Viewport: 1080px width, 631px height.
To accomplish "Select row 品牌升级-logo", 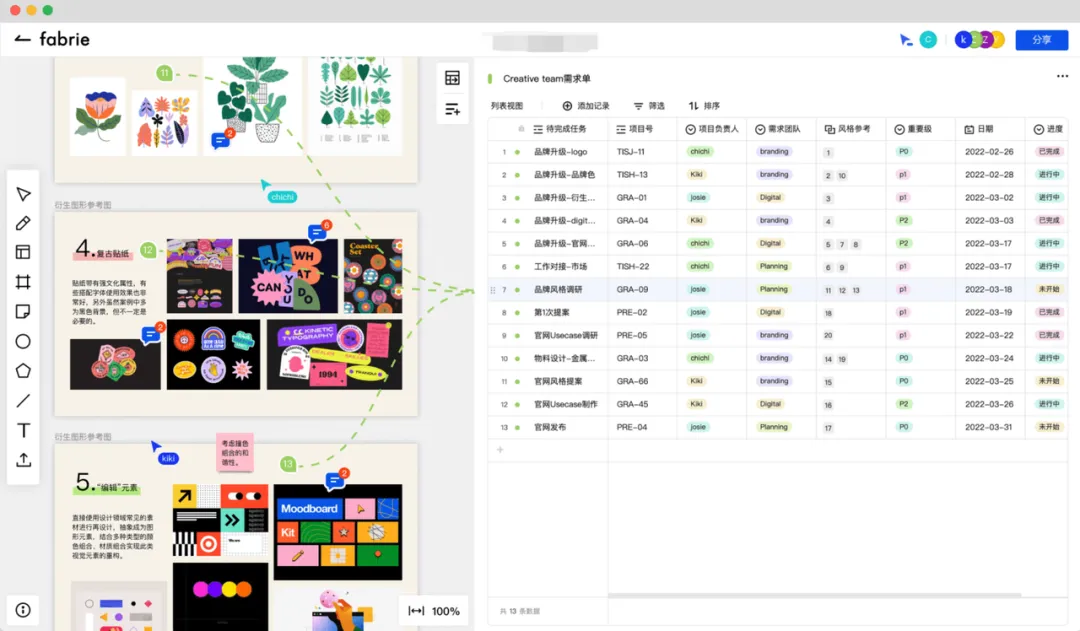I will pos(778,152).
